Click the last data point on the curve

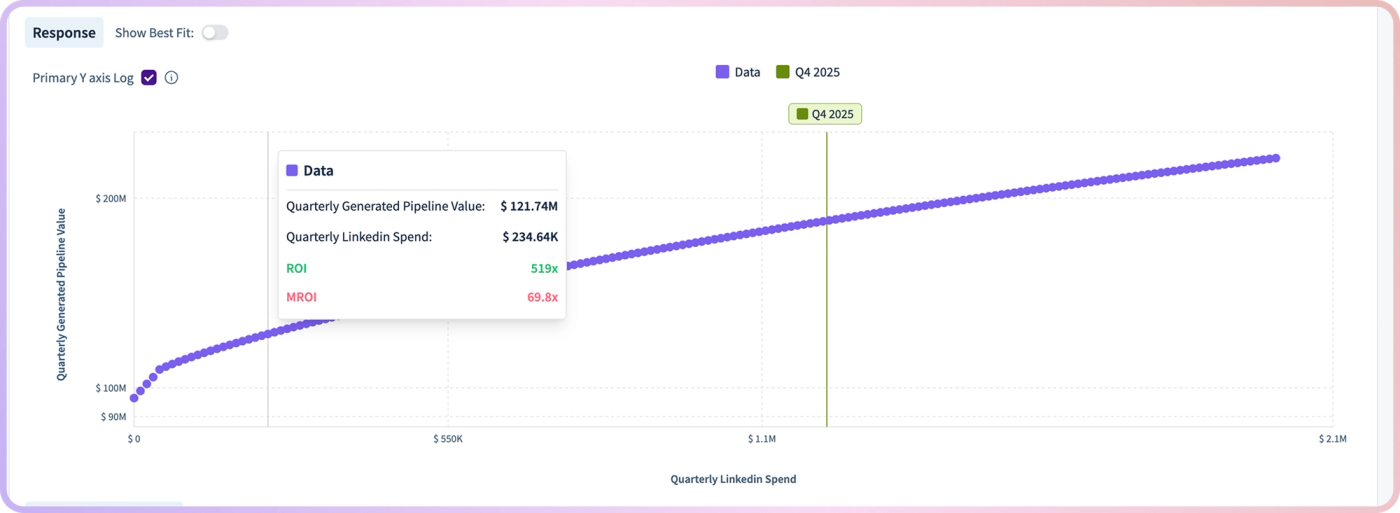[1275, 158]
